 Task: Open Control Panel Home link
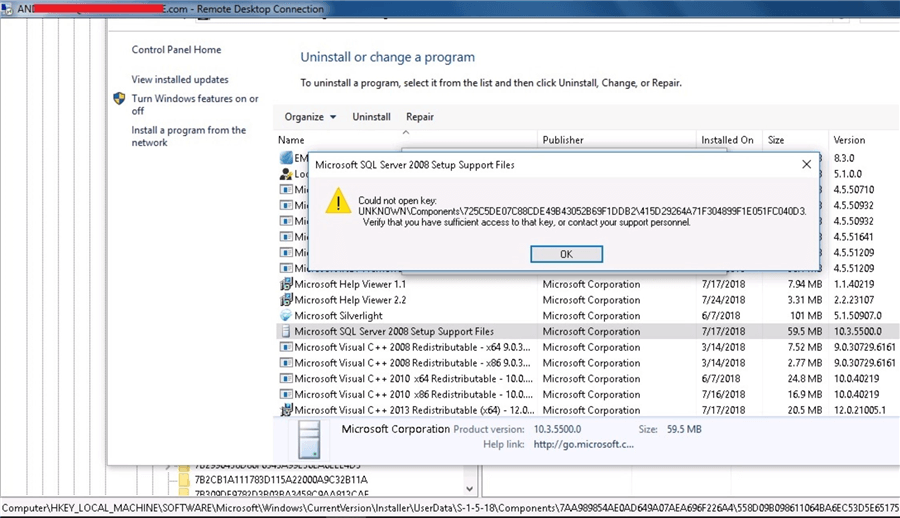(x=176, y=49)
